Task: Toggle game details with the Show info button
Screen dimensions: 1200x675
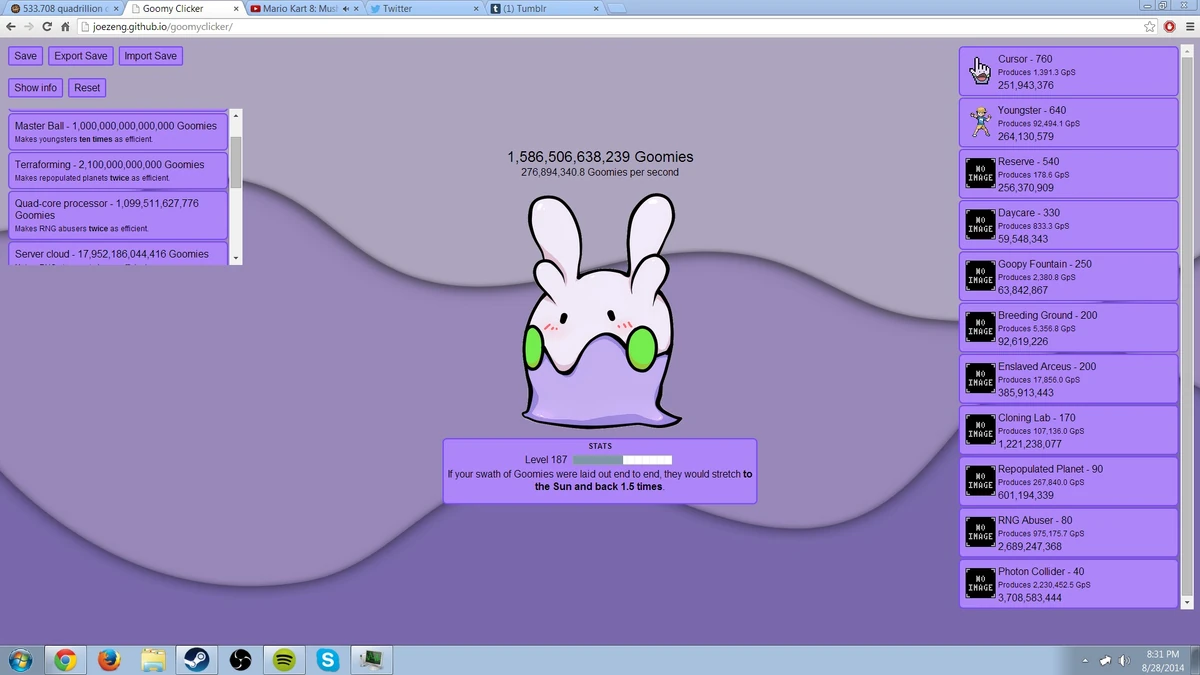Action: pyautogui.click(x=35, y=87)
